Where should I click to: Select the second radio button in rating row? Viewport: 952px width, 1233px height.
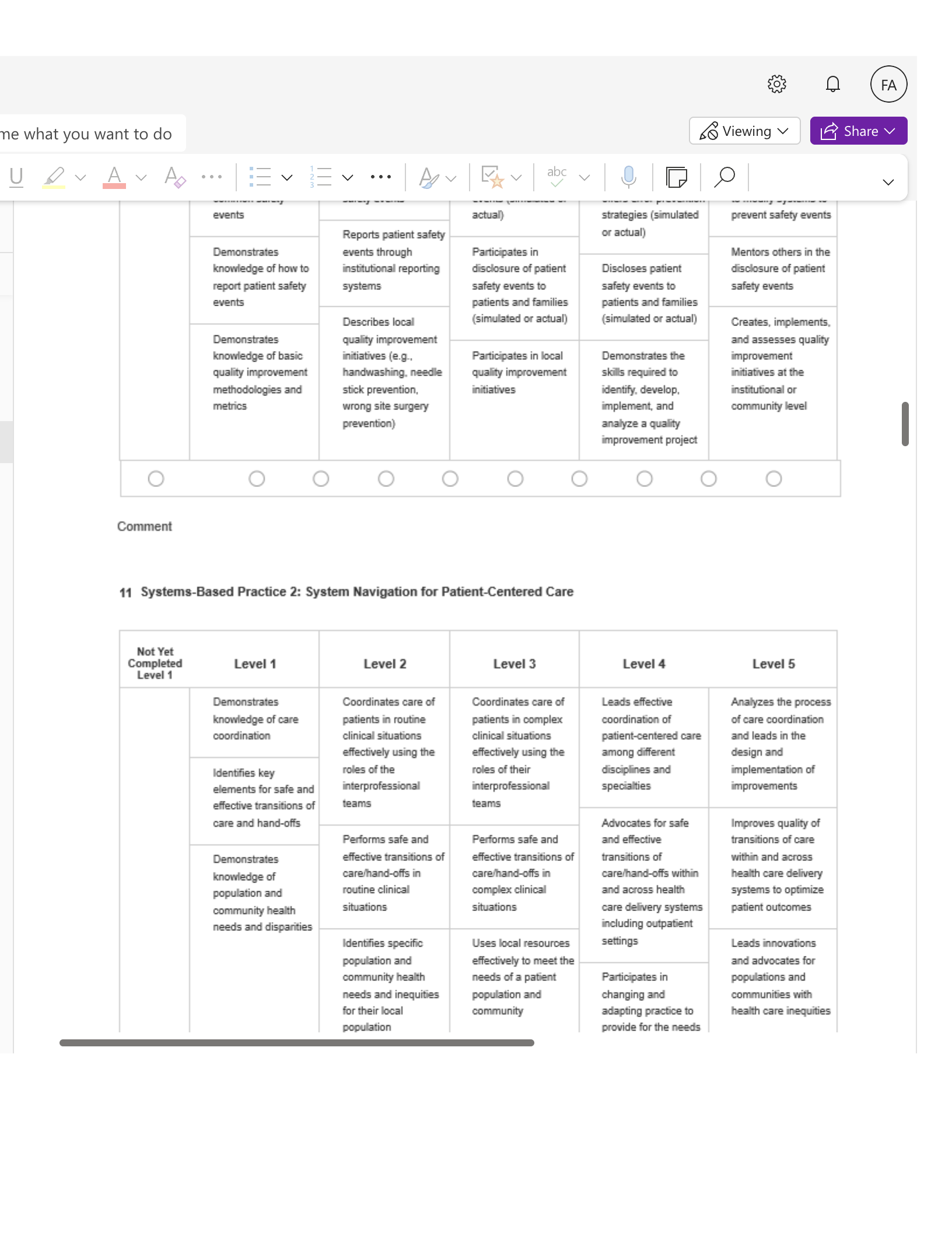257,479
